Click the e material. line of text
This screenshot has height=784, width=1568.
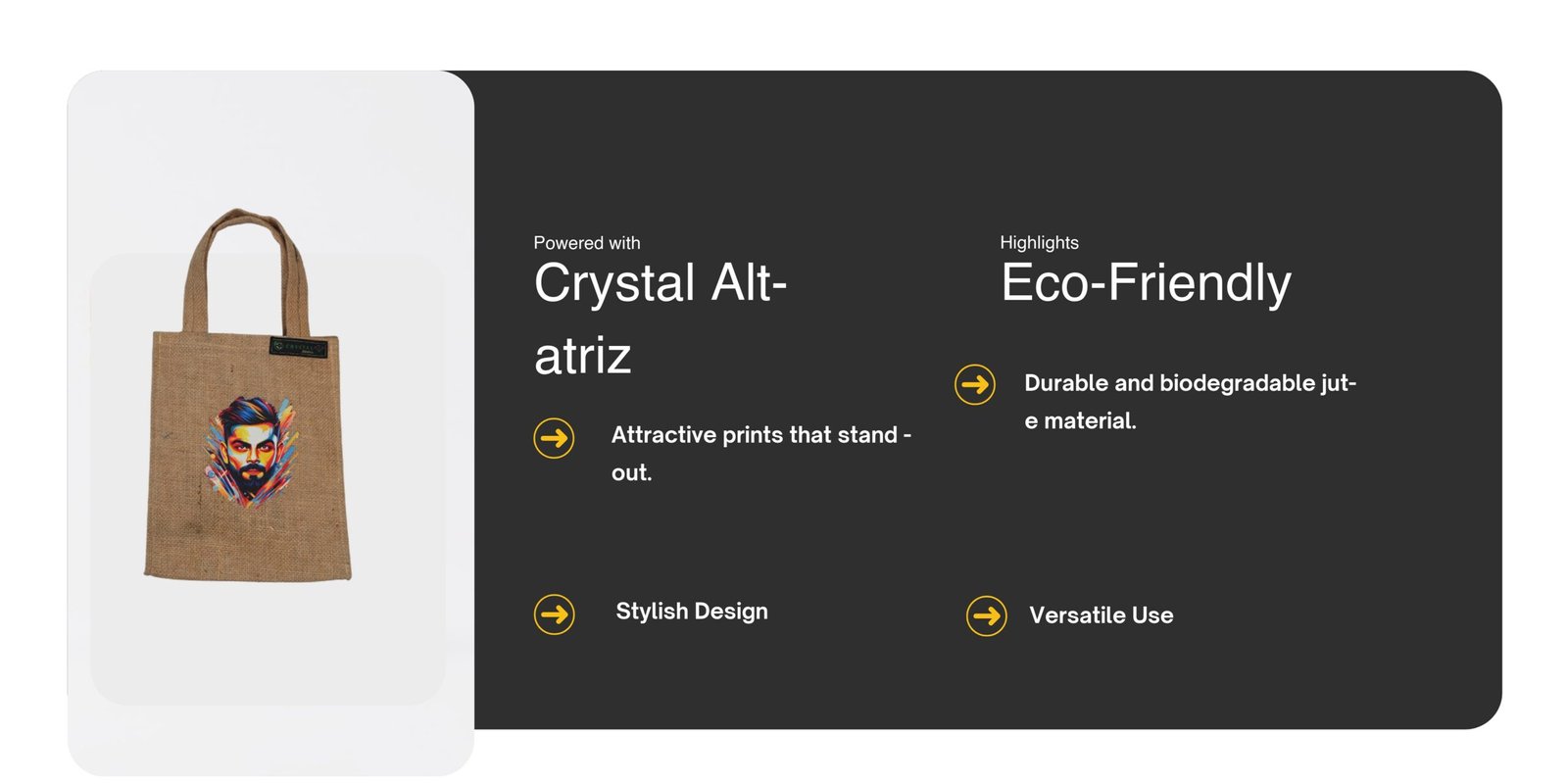coord(1080,421)
